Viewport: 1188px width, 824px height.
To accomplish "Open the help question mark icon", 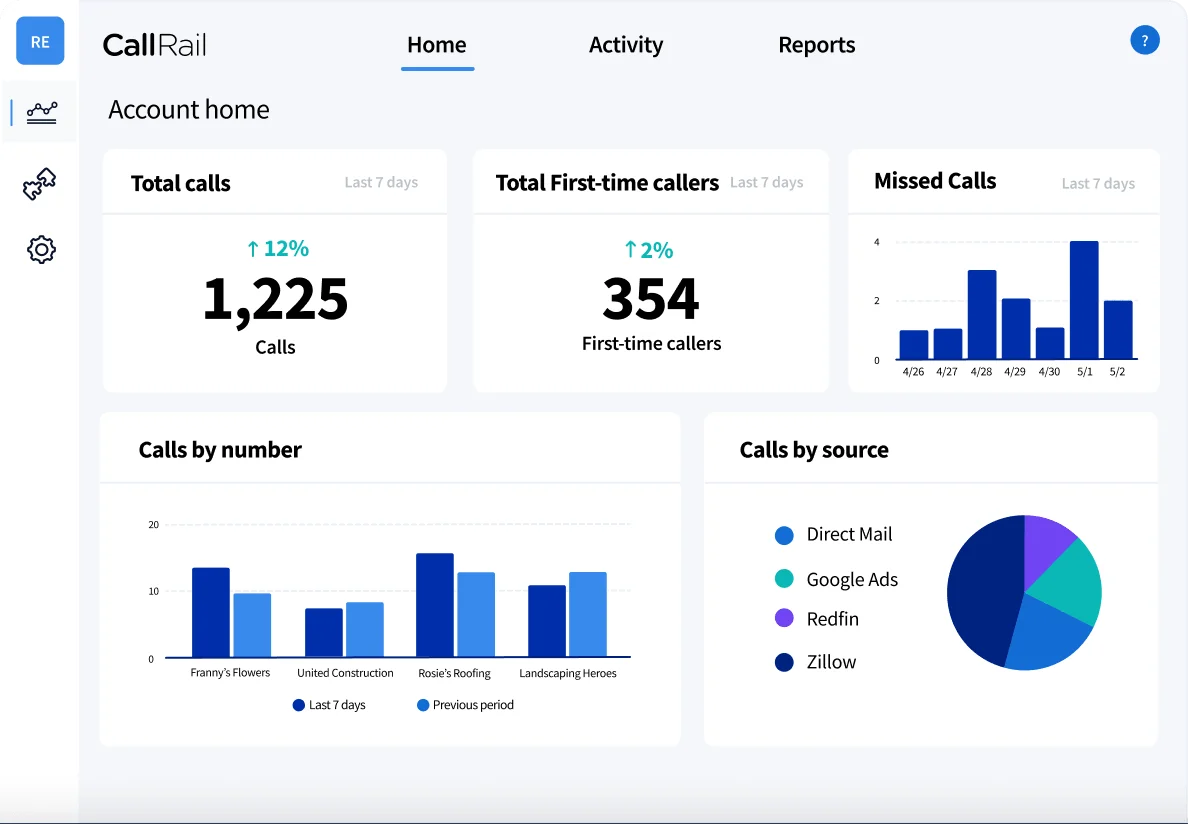I will pos(1145,40).
